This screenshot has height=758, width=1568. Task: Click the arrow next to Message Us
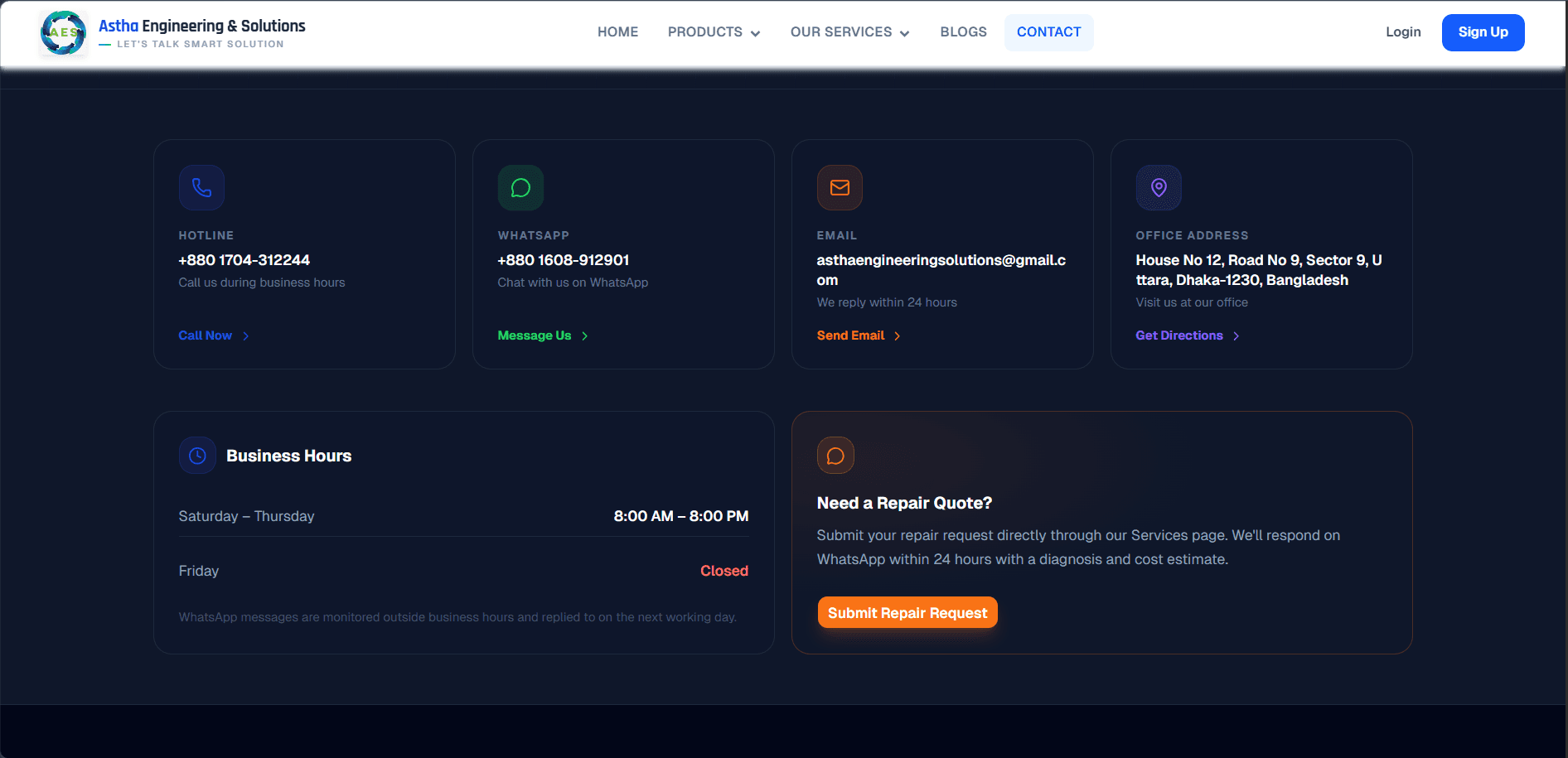(584, 336)
